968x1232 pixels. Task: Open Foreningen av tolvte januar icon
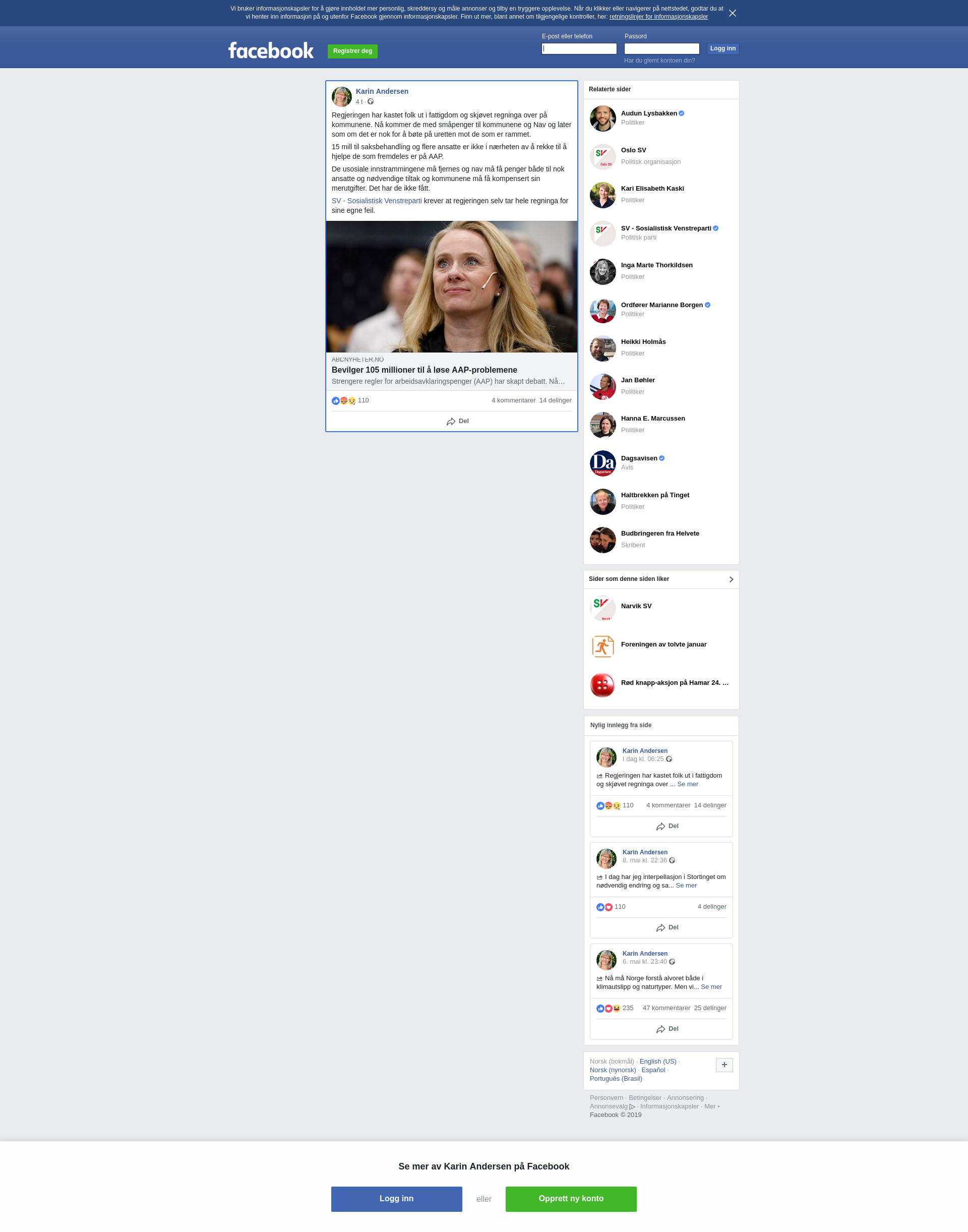pos(602,646)
